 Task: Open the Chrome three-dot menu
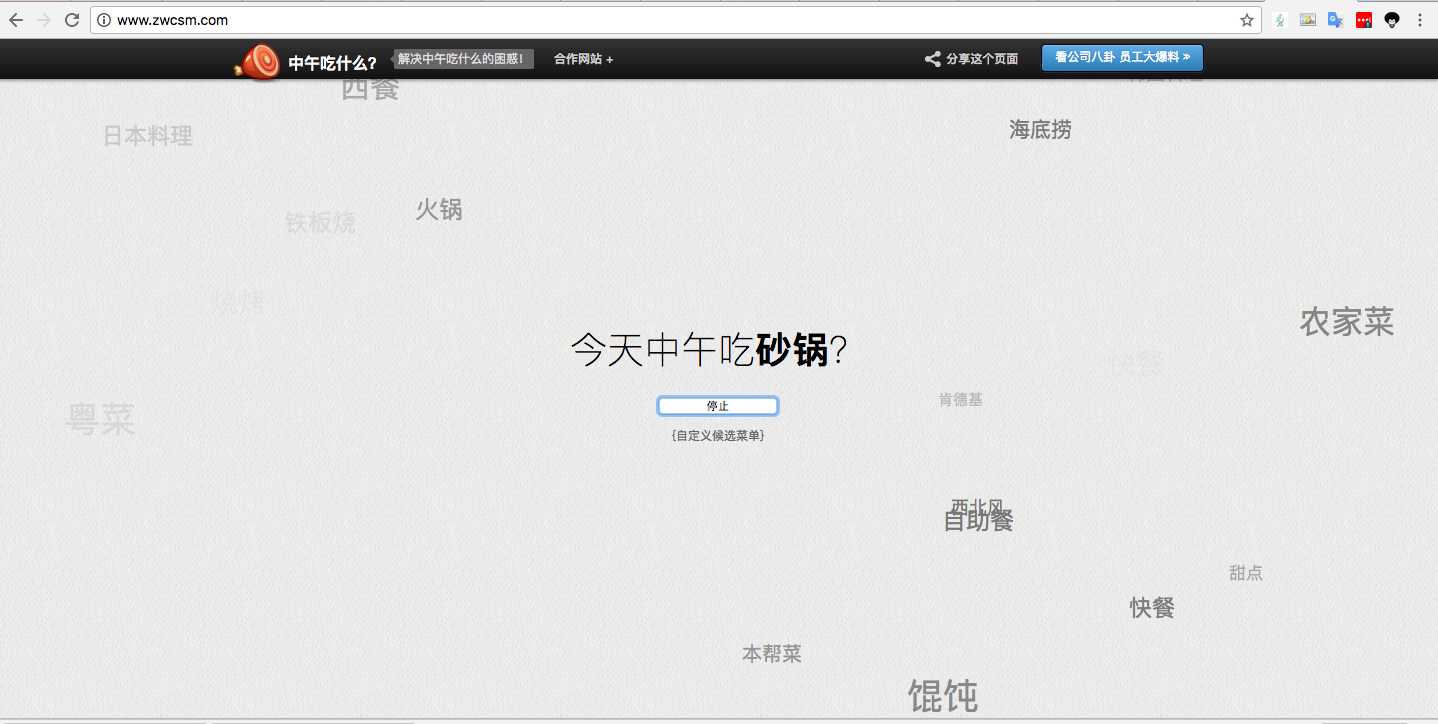[x=1419, y=20]
